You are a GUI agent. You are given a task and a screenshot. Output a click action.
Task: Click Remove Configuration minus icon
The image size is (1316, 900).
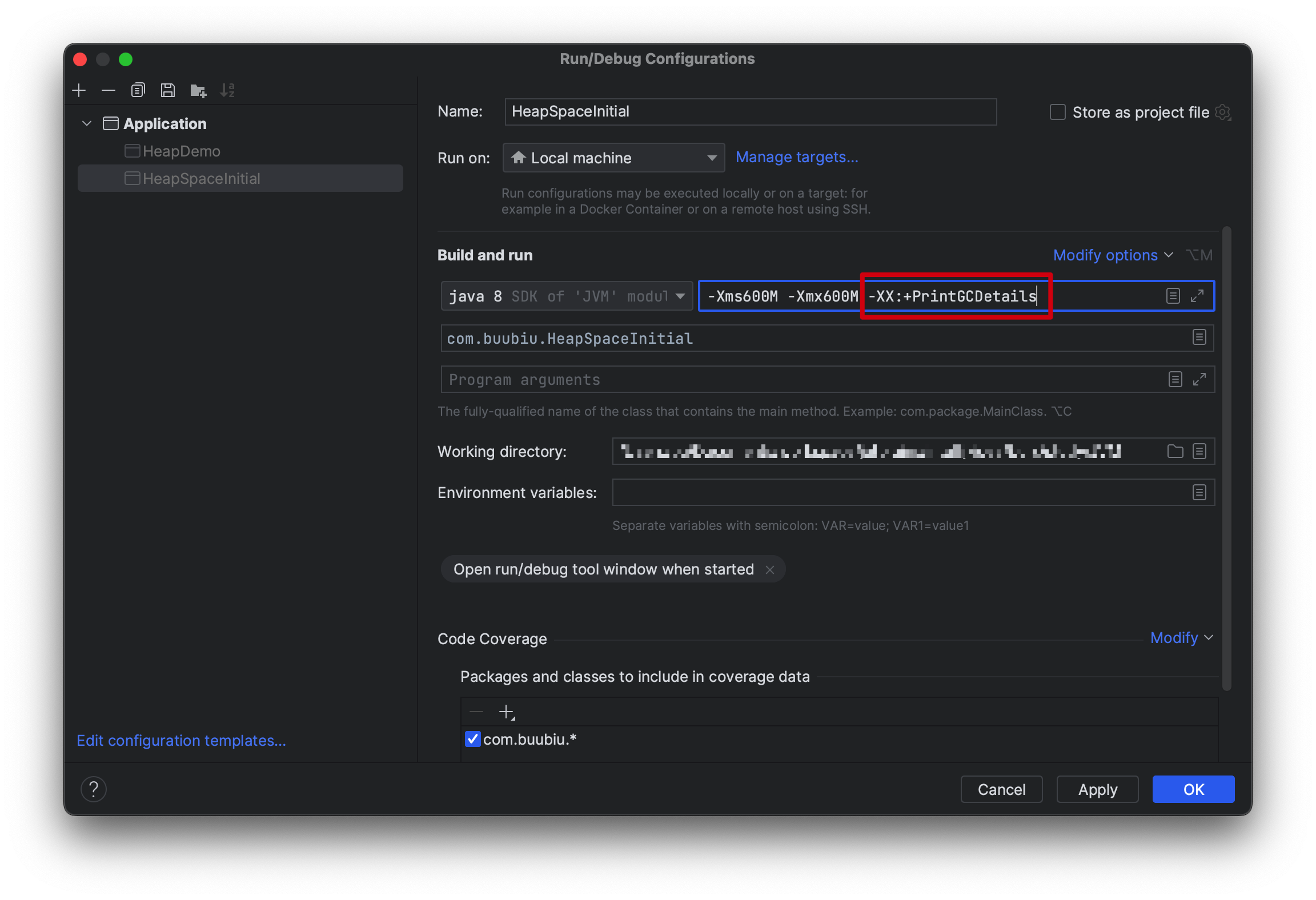pos(109,90)
